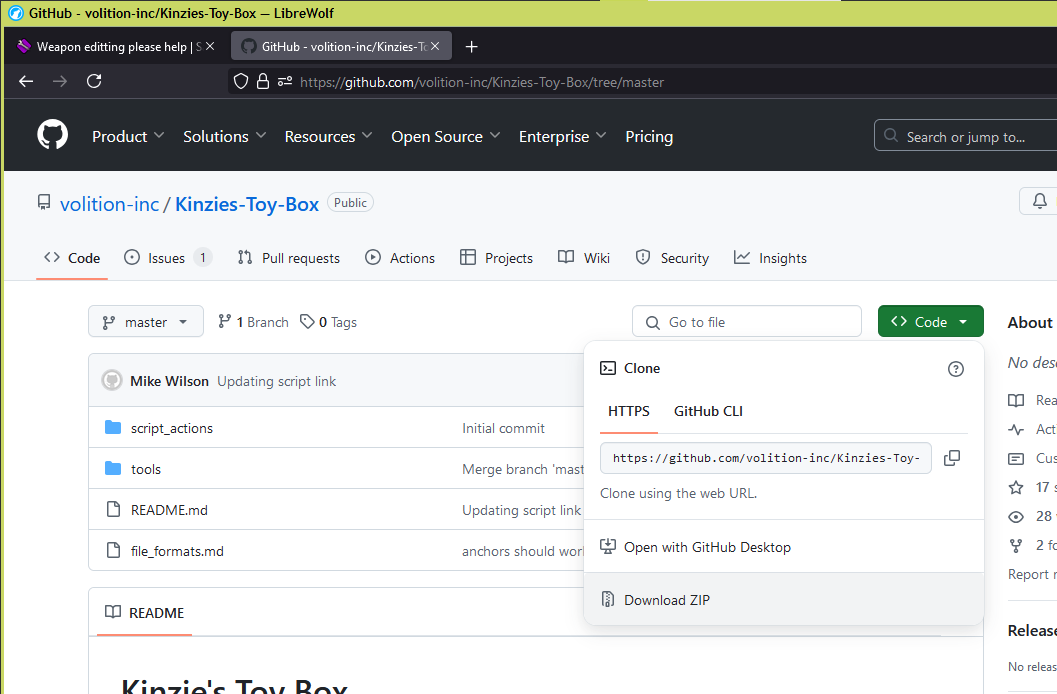Screen dimensions: 1057x694
Task: View the 1 Branch link
Action: pos(253,322)
